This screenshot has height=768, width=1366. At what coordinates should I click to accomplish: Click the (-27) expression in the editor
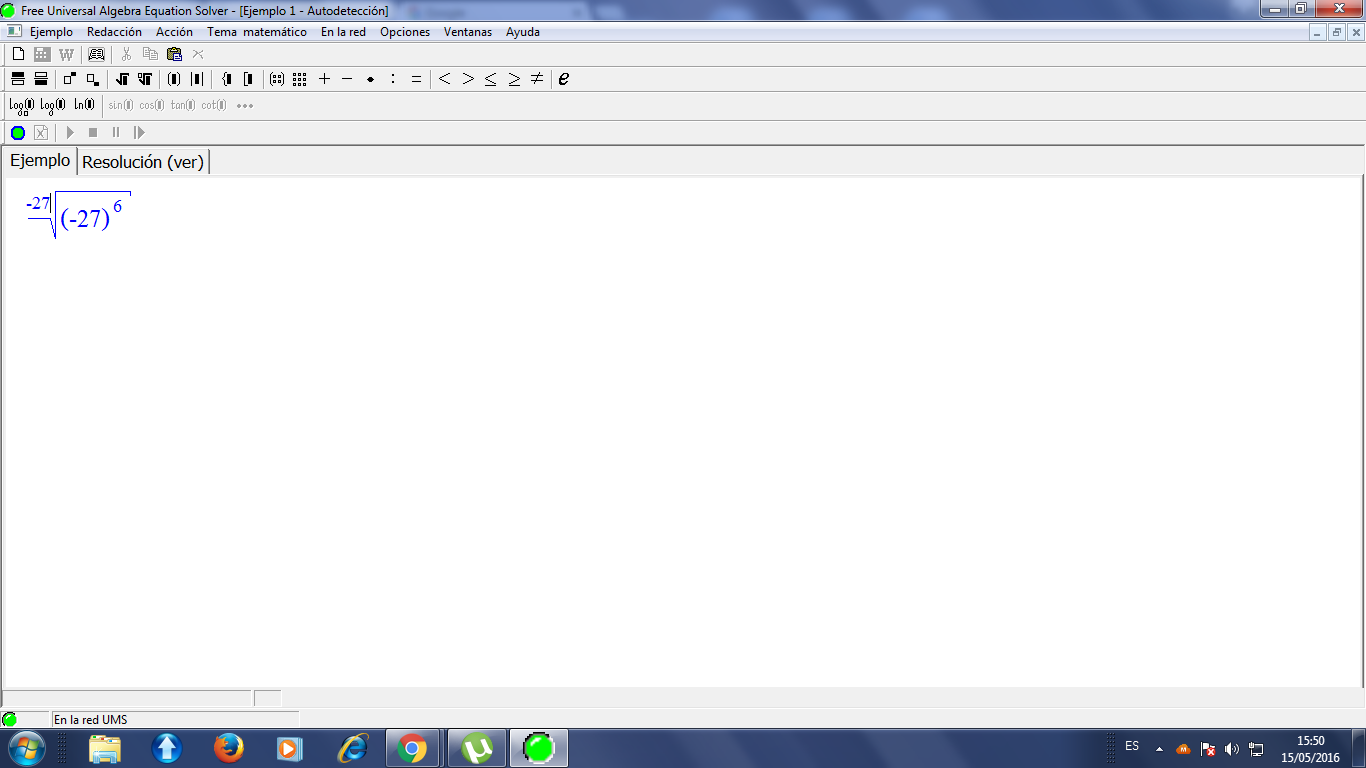click(84, 219)
